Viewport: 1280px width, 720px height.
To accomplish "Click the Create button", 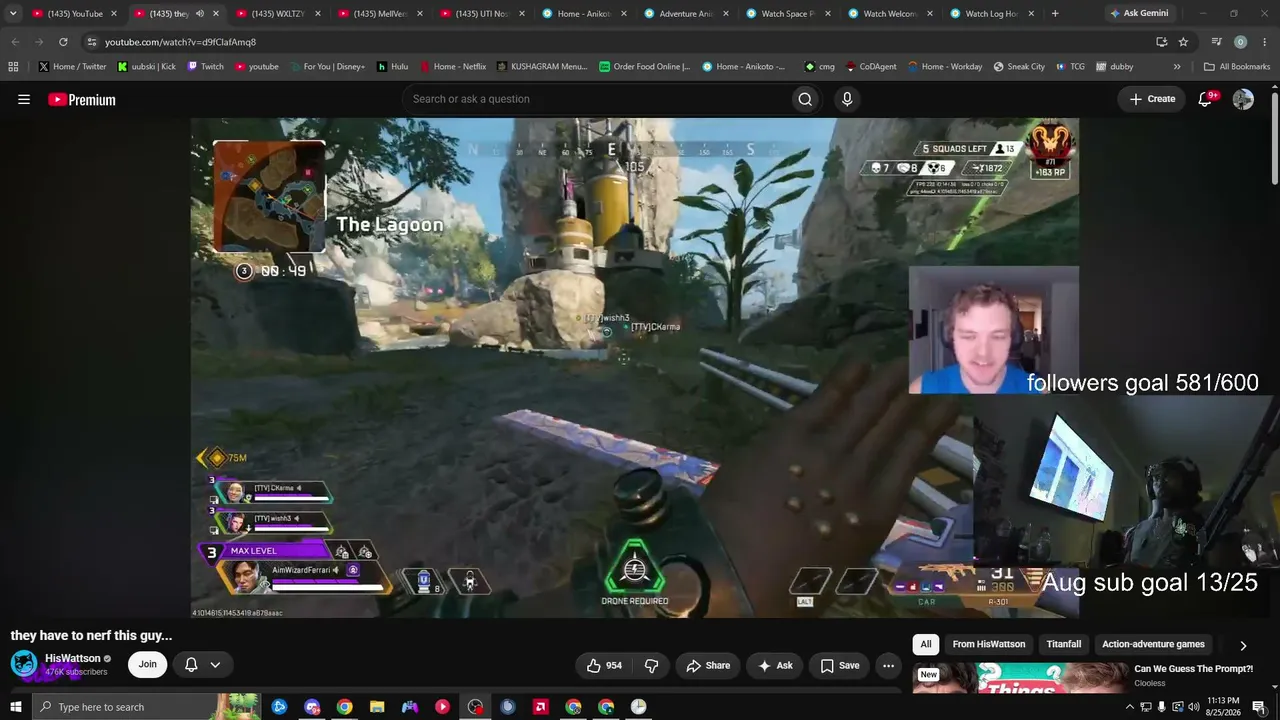I will click(1152, 99).
